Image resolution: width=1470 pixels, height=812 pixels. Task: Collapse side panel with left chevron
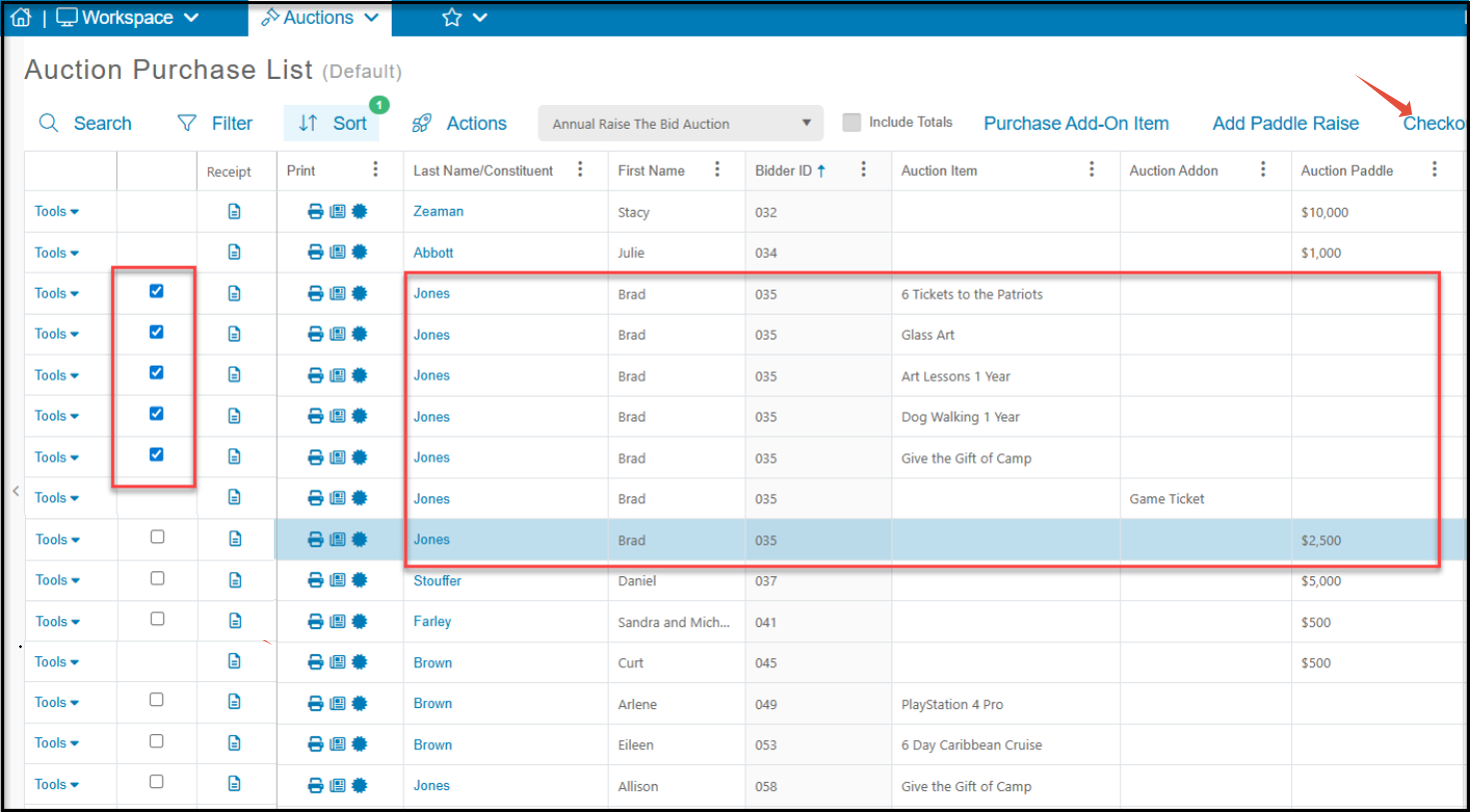15,490
